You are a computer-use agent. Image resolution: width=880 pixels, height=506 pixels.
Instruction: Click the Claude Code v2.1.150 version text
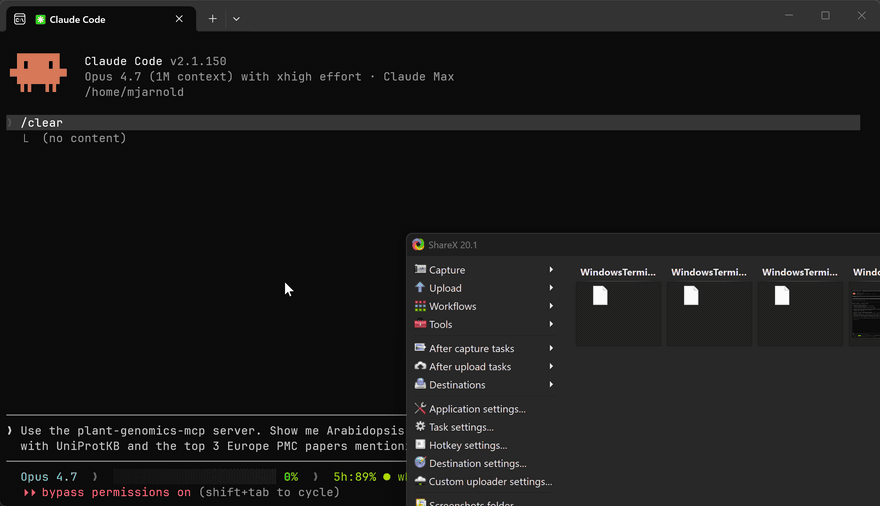155,61
